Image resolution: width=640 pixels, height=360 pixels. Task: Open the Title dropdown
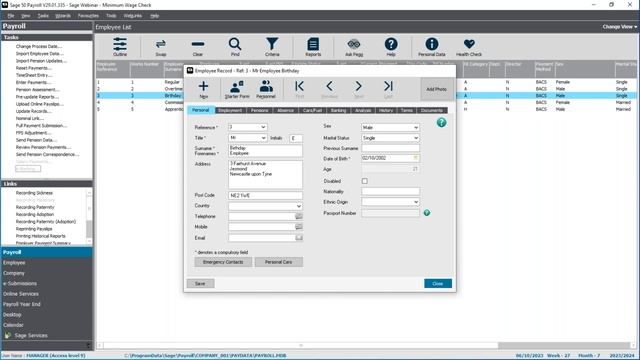click(x=263, y=138)
